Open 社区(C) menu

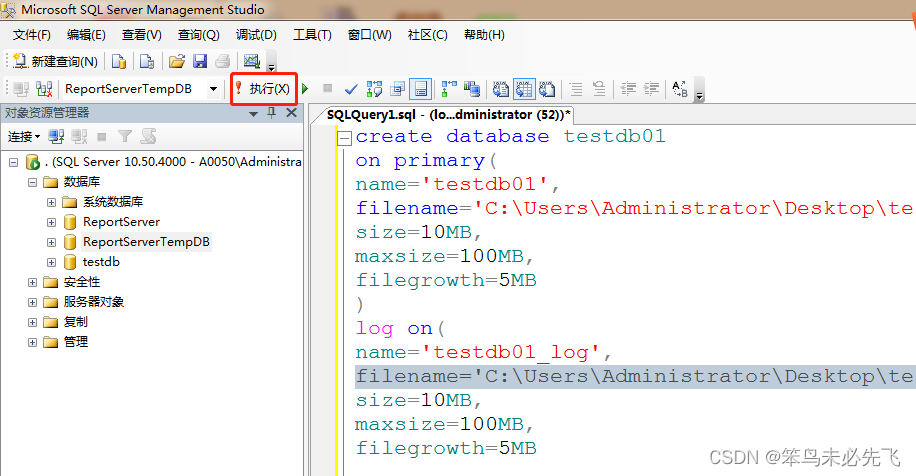tap(428, 35)
